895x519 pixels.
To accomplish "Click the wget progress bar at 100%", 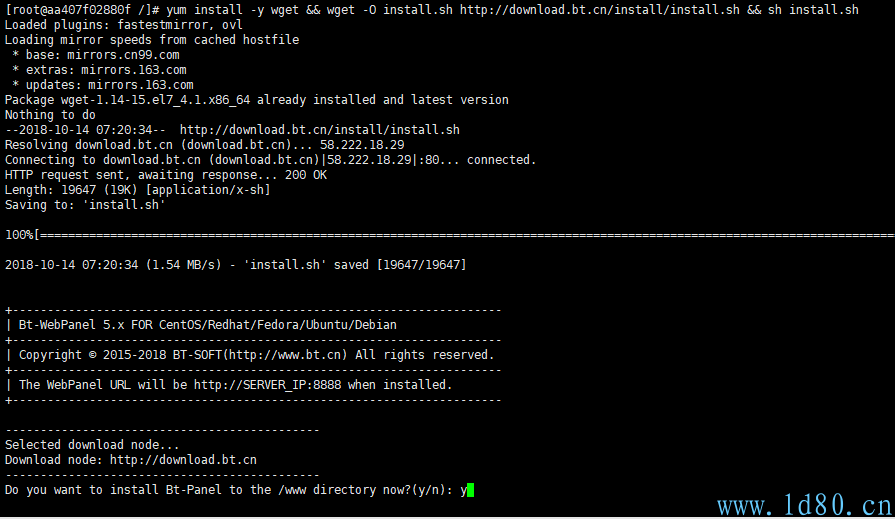I will [450, 235].
